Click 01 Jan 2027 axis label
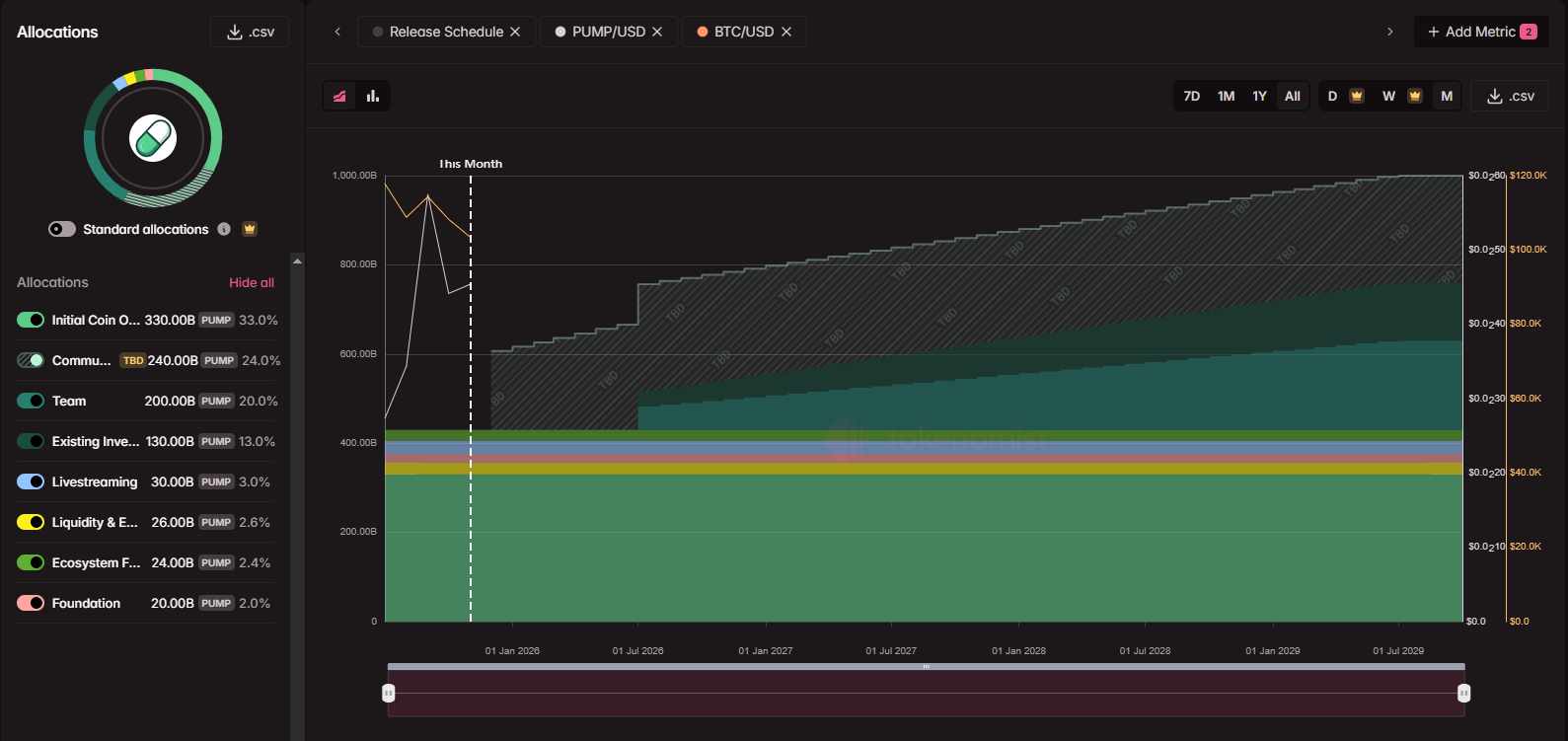Screen dimensions: 1568x741 pyautogui.click(x=766, y=650)
